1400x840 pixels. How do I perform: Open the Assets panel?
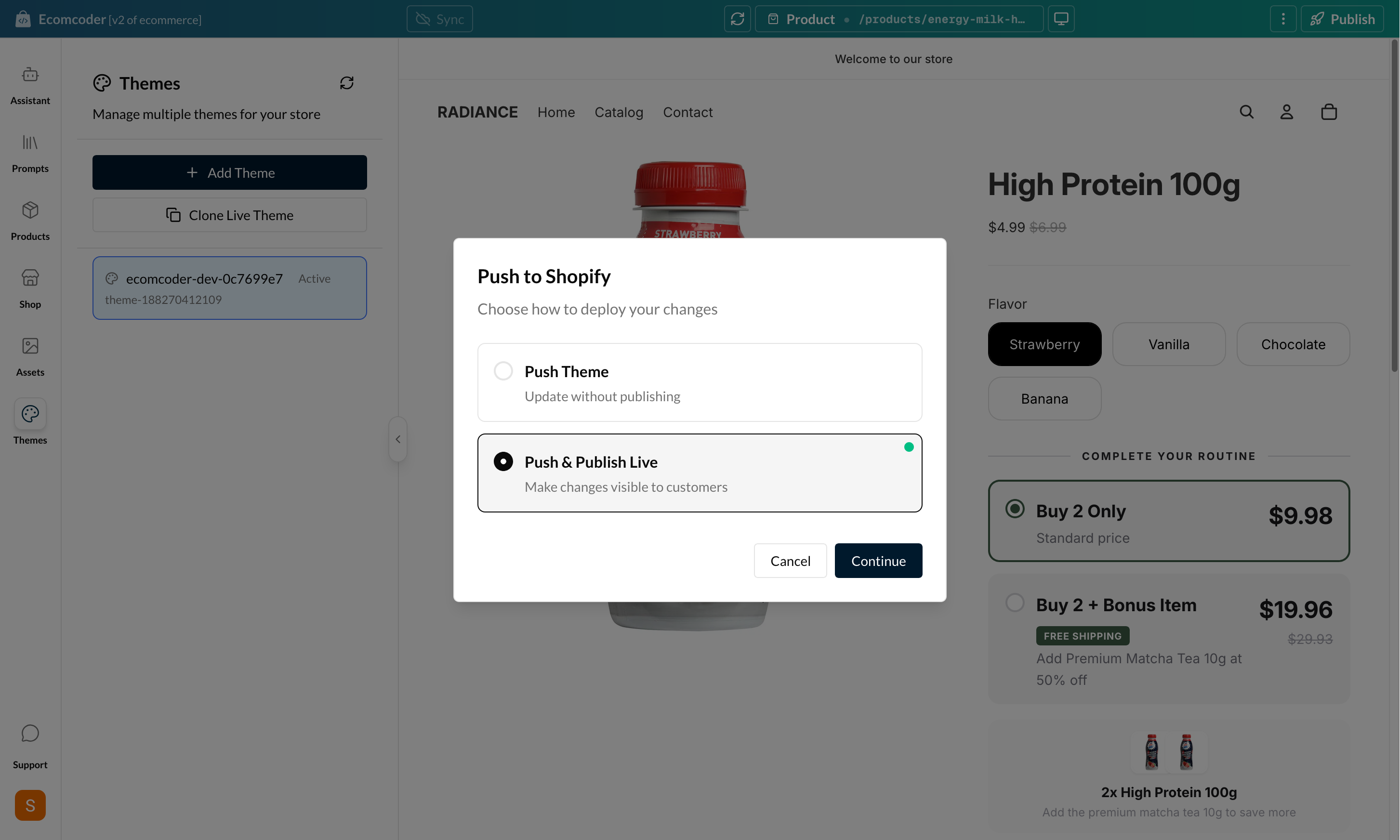coord(30,355)
